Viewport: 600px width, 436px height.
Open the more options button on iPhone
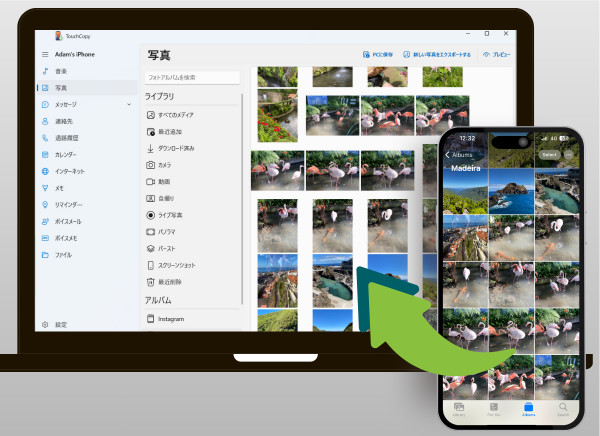pyautogui.click(x=569, y=155)
